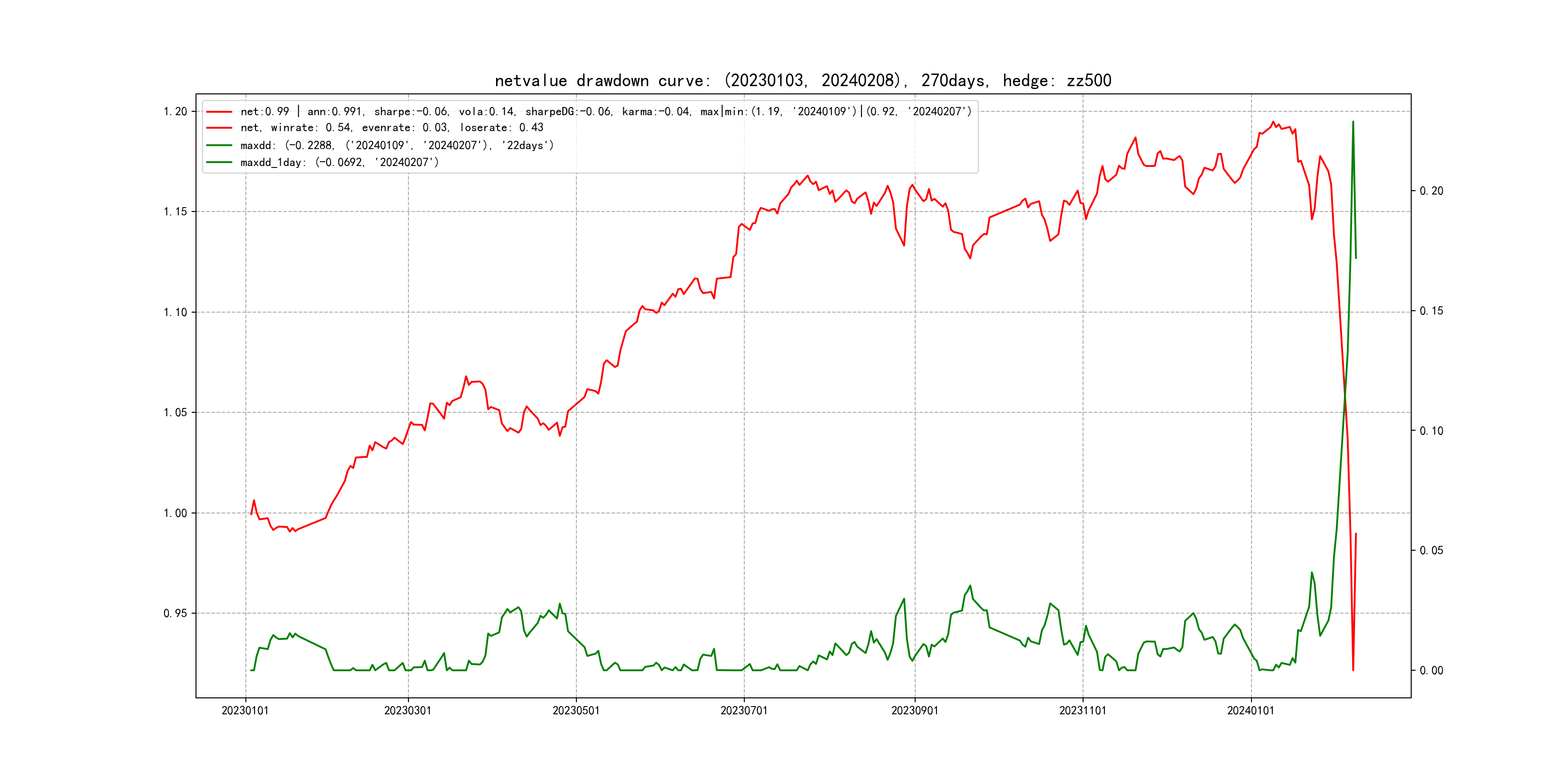This screenshot has height=784, width=1568.
Task: Click the 1.20 left axis tick label
Action: tap(175, 111)
